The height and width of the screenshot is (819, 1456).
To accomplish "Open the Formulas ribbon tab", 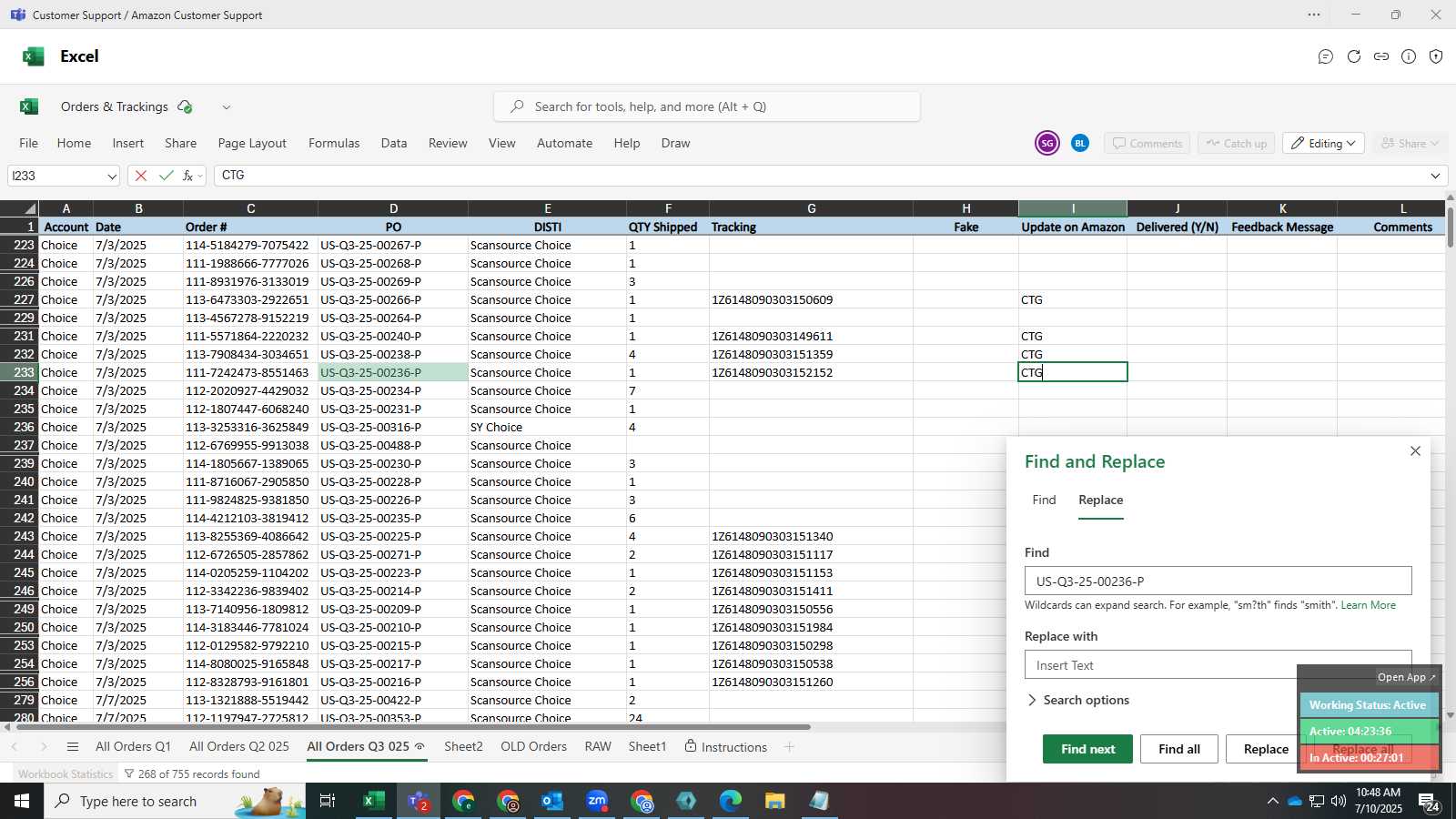I will click(334, 143).
